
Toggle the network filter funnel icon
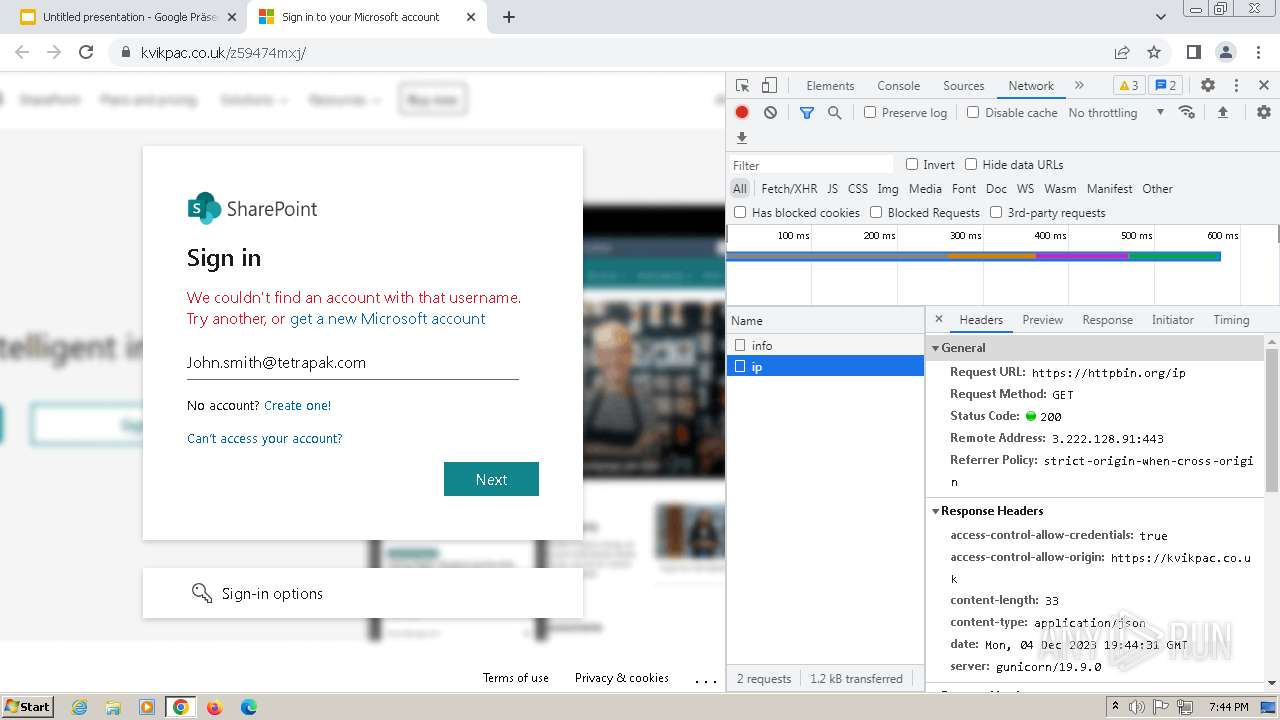tap(807, 113)
